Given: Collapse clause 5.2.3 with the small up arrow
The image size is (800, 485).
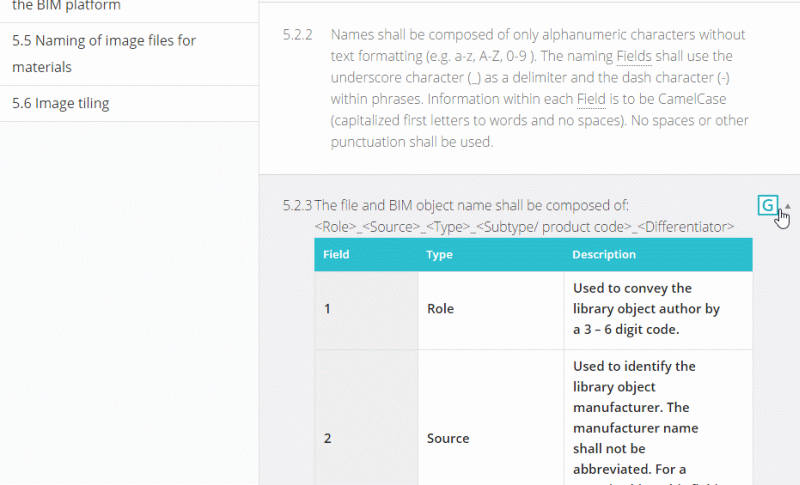Looking at the screenshot, I should (788, 206).
